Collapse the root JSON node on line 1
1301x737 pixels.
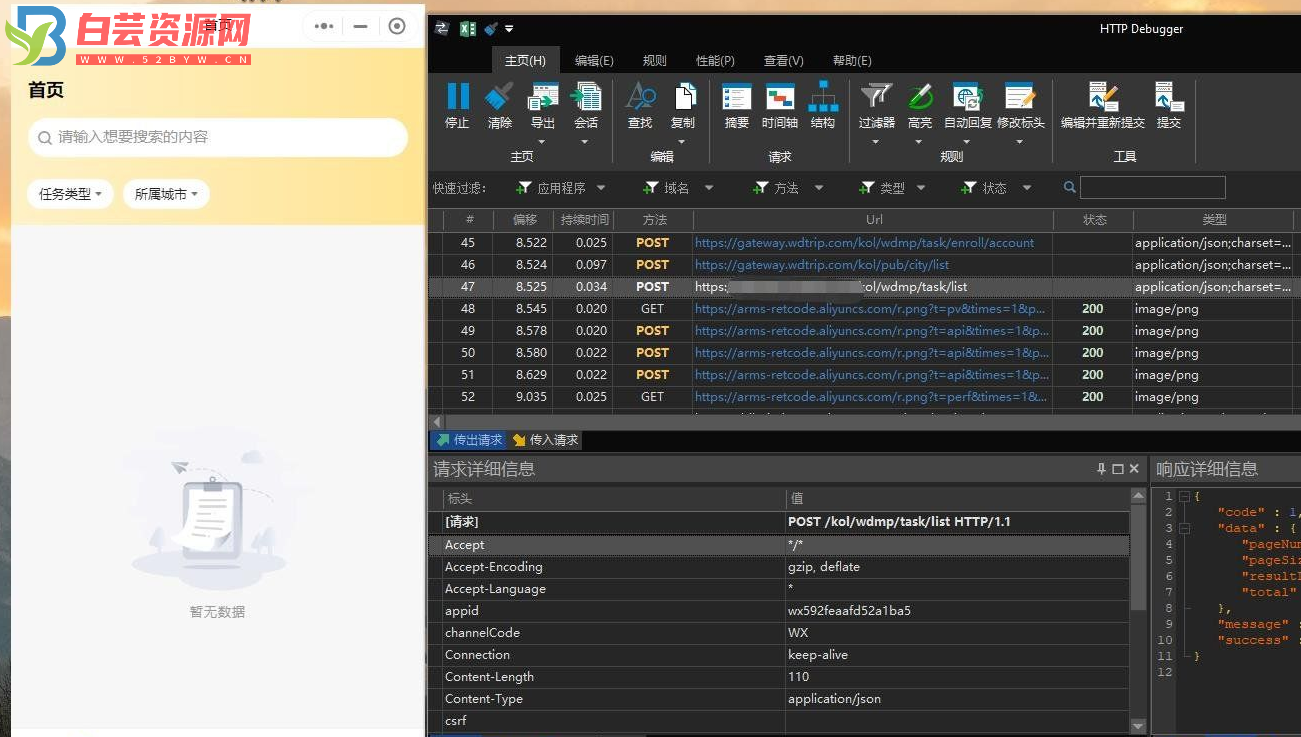click(x=1185, y=496)
